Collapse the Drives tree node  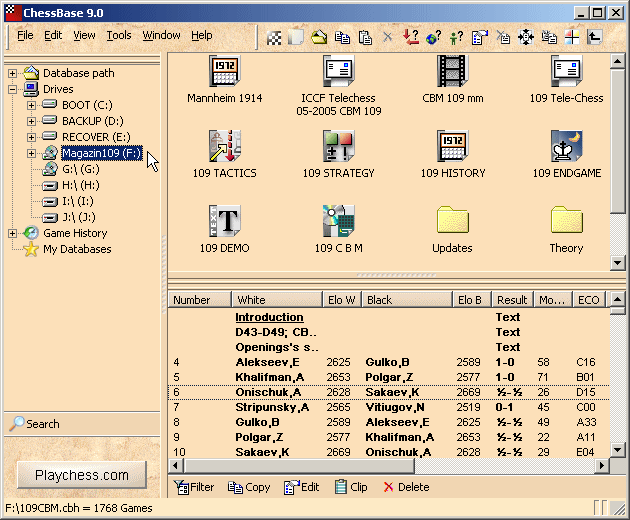click(12, 89)
